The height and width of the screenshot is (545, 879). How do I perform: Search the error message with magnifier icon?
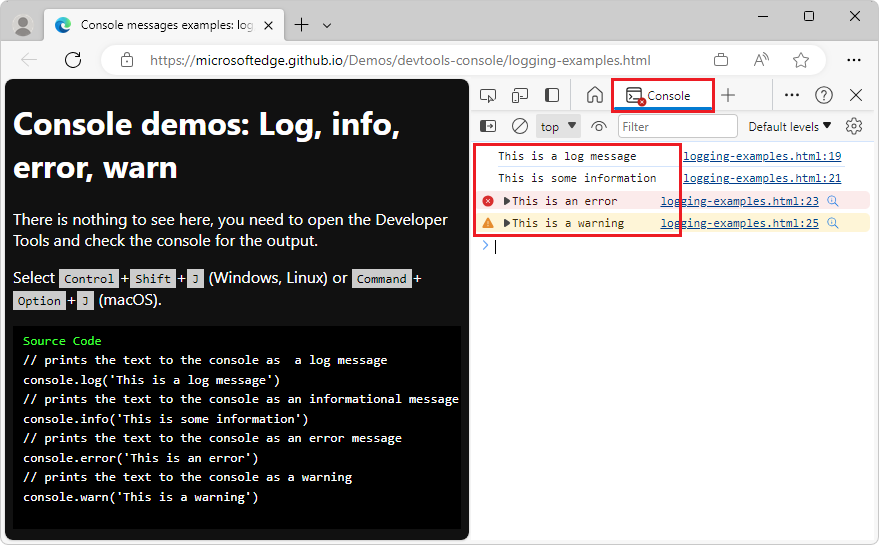pos(833,201)
